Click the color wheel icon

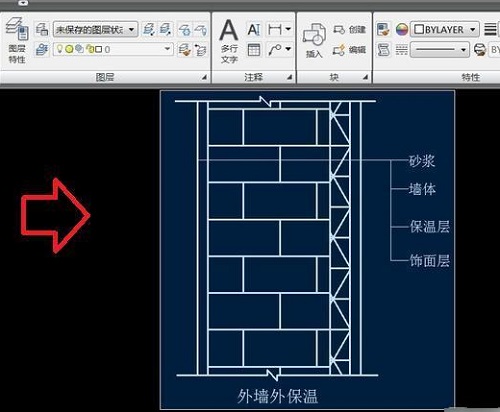point(402,30)
